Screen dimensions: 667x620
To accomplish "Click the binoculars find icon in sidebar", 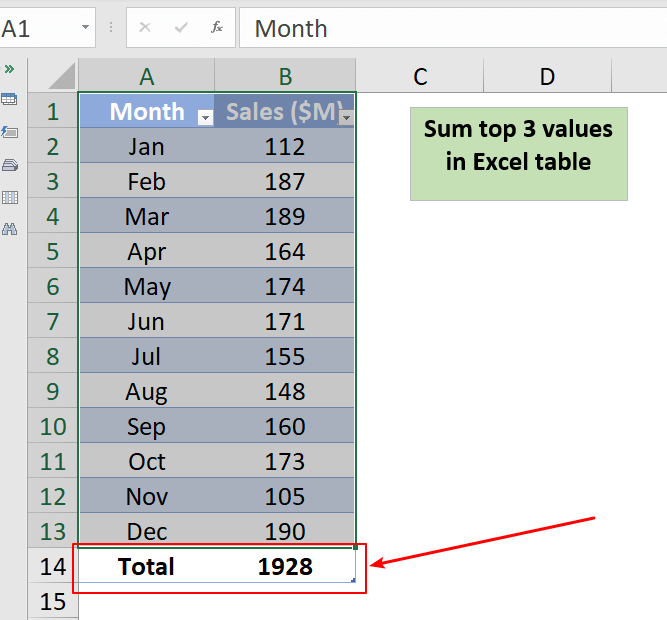I will click(10, 229).
